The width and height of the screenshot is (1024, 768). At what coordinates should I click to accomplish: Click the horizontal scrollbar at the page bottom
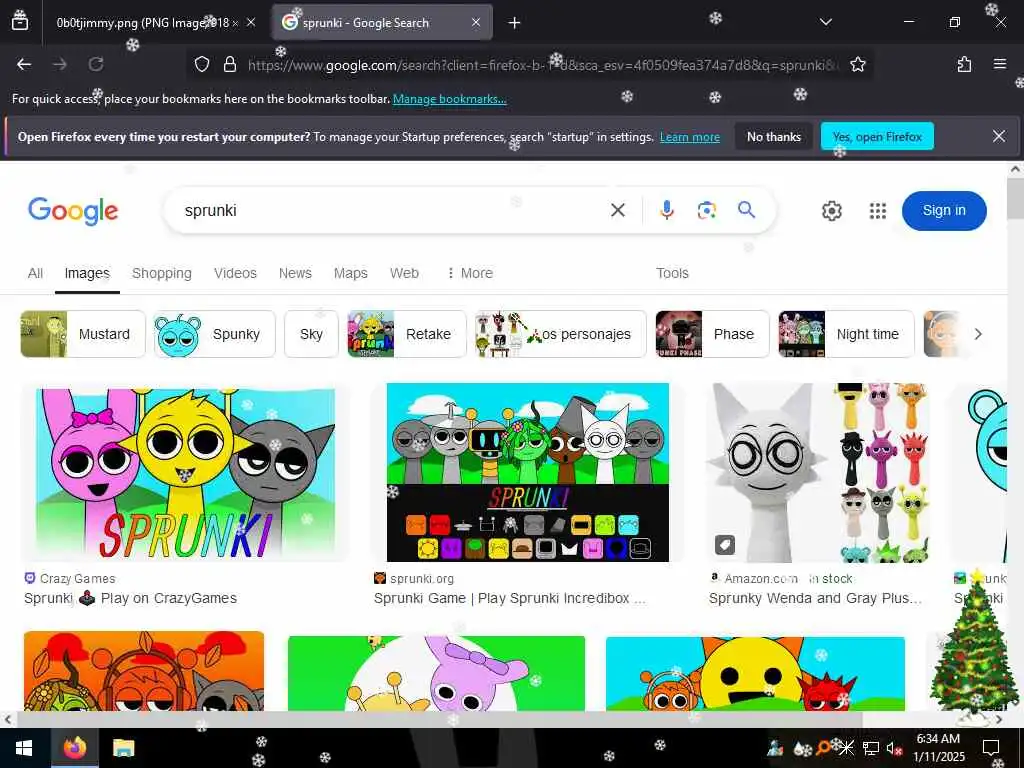tap(439, 719)
